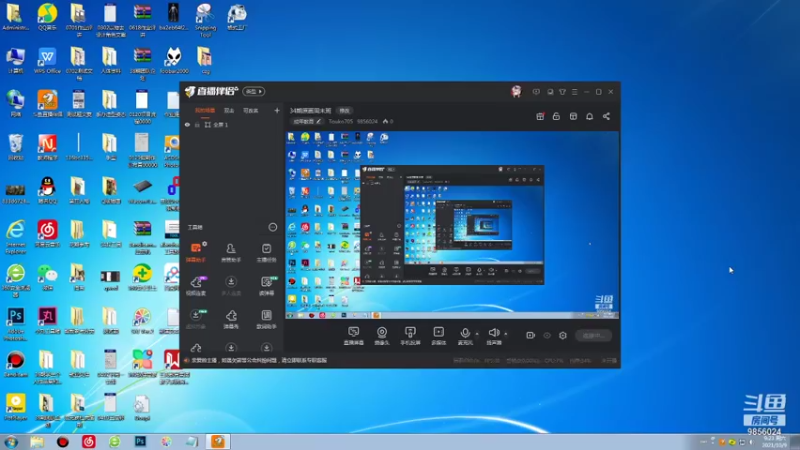Click the start streaming button at bottom right
The height and width of the screenshot is (450, 800).
pos(593,336)
